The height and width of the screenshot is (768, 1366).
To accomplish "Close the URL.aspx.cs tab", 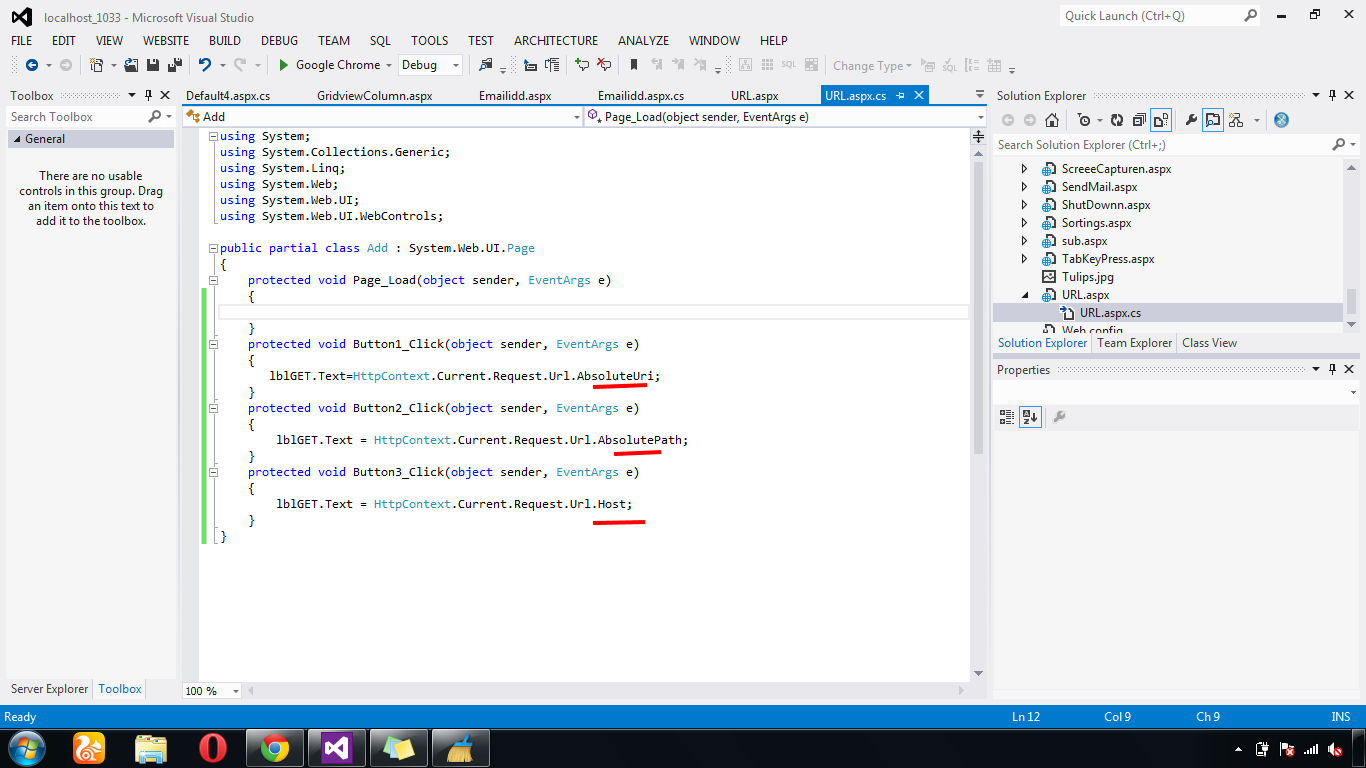I will tap(917, 95).
